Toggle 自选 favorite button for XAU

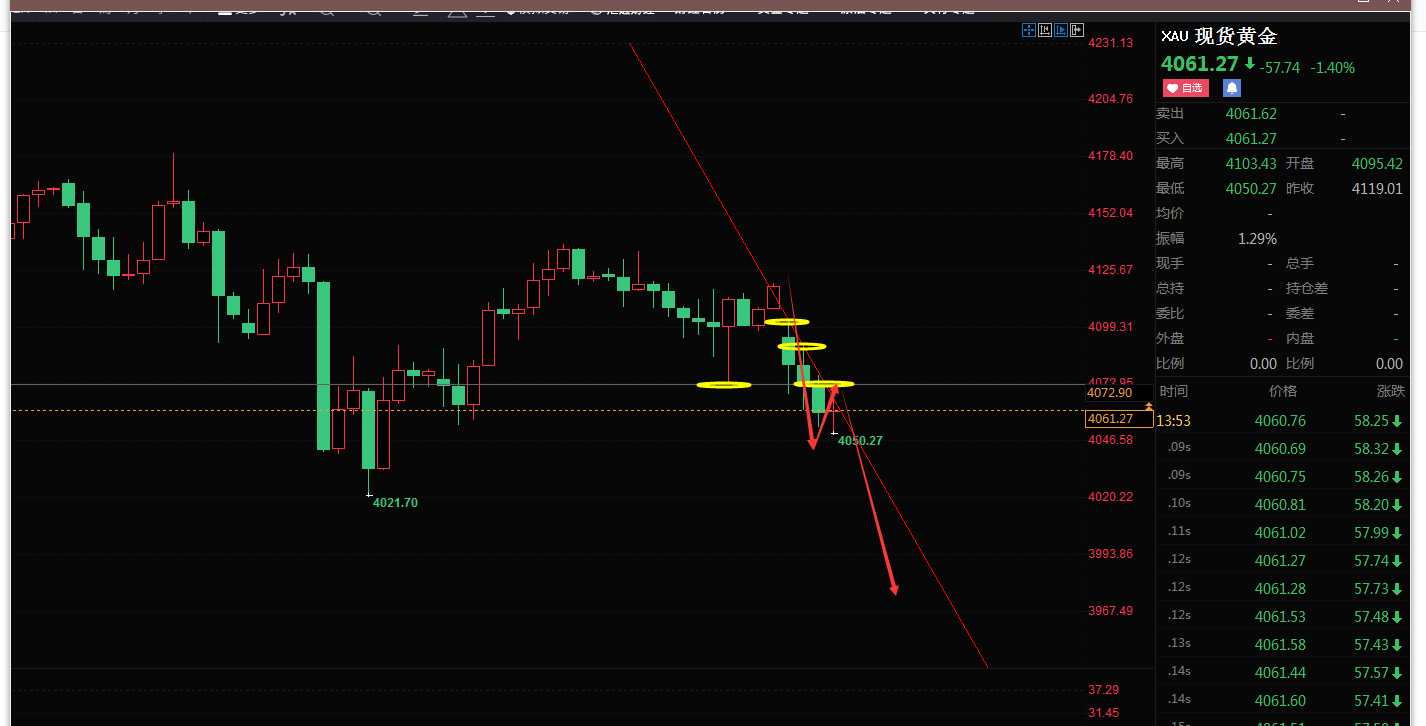(x=1185, y=88)
